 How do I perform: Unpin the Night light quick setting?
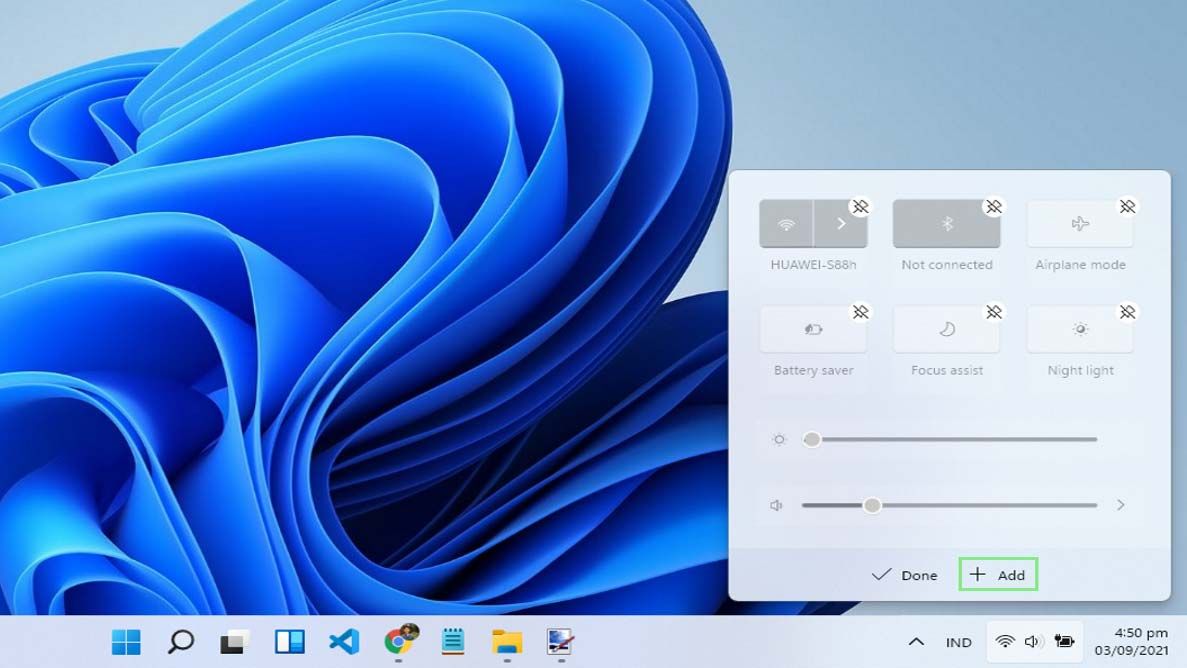(x=1128, y=312)
